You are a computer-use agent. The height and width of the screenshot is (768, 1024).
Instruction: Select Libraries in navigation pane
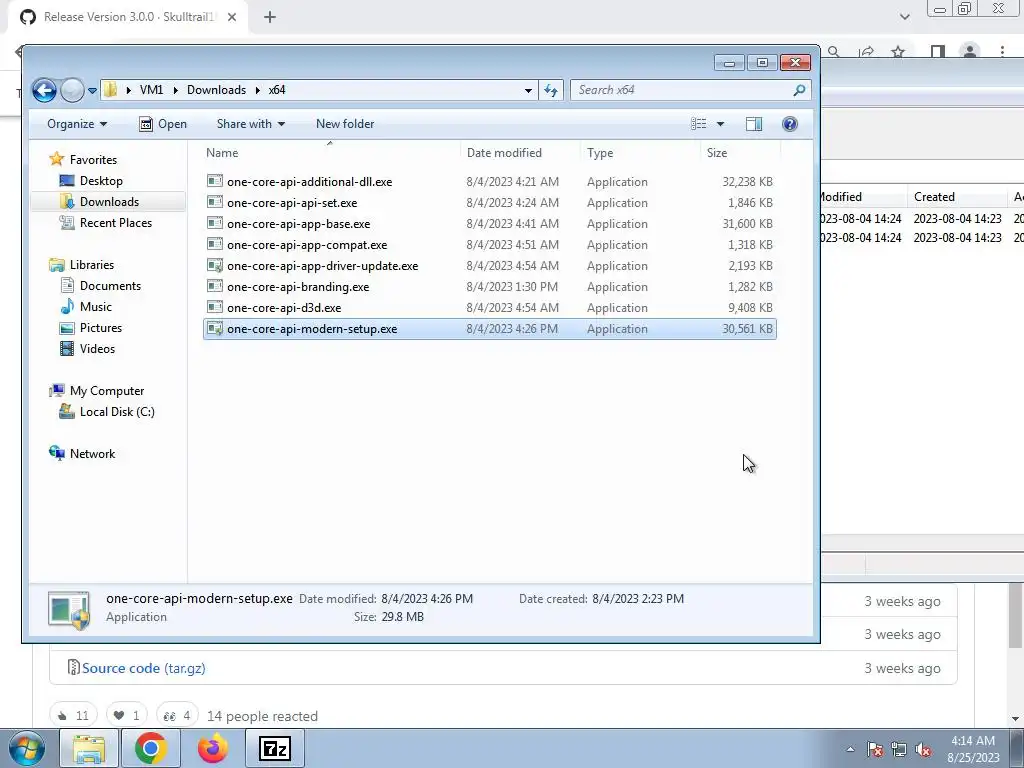click(x=82, y=264)
